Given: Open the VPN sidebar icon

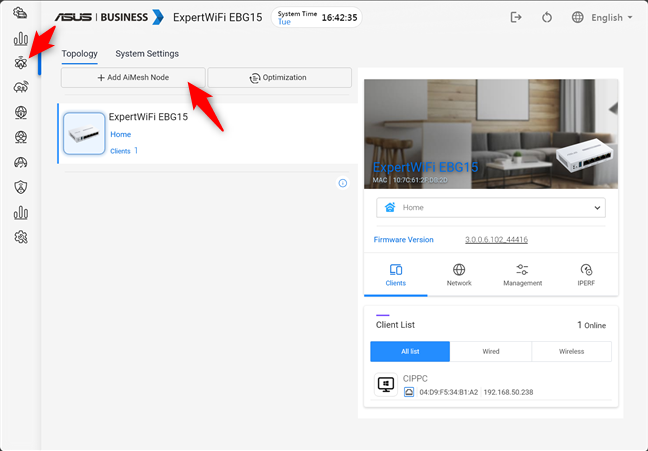Looking at the screenshot, I should (21, 162).
